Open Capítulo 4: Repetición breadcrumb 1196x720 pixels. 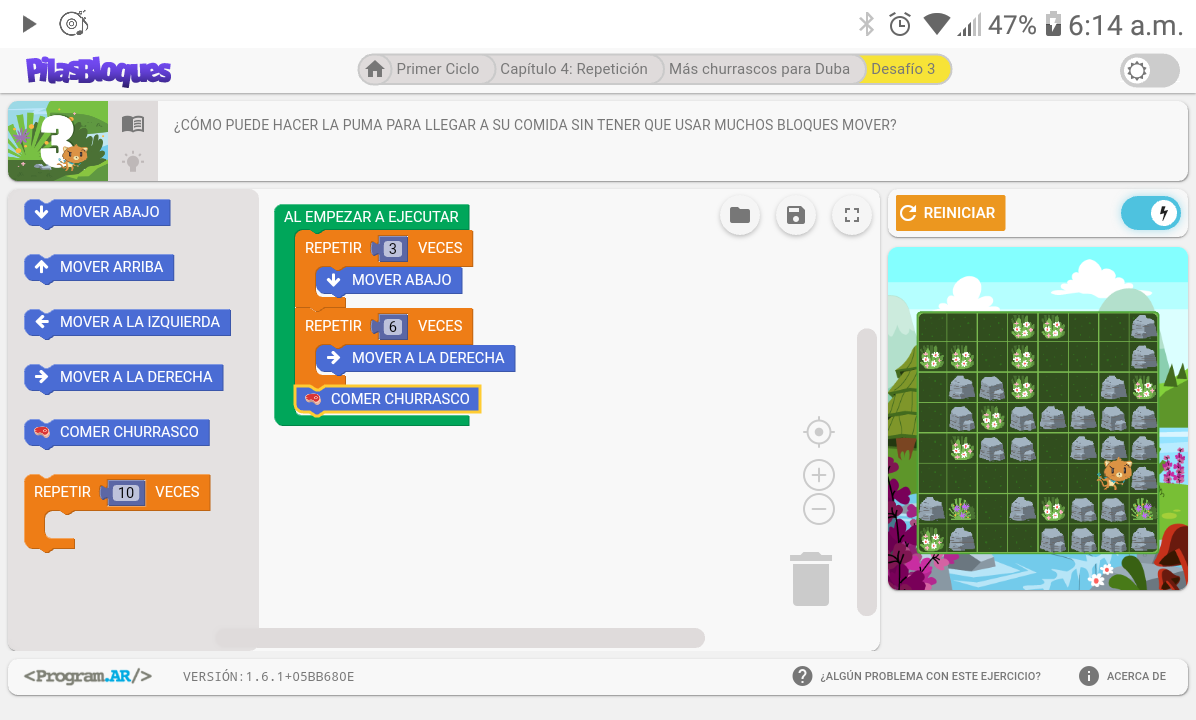[574, 69]
